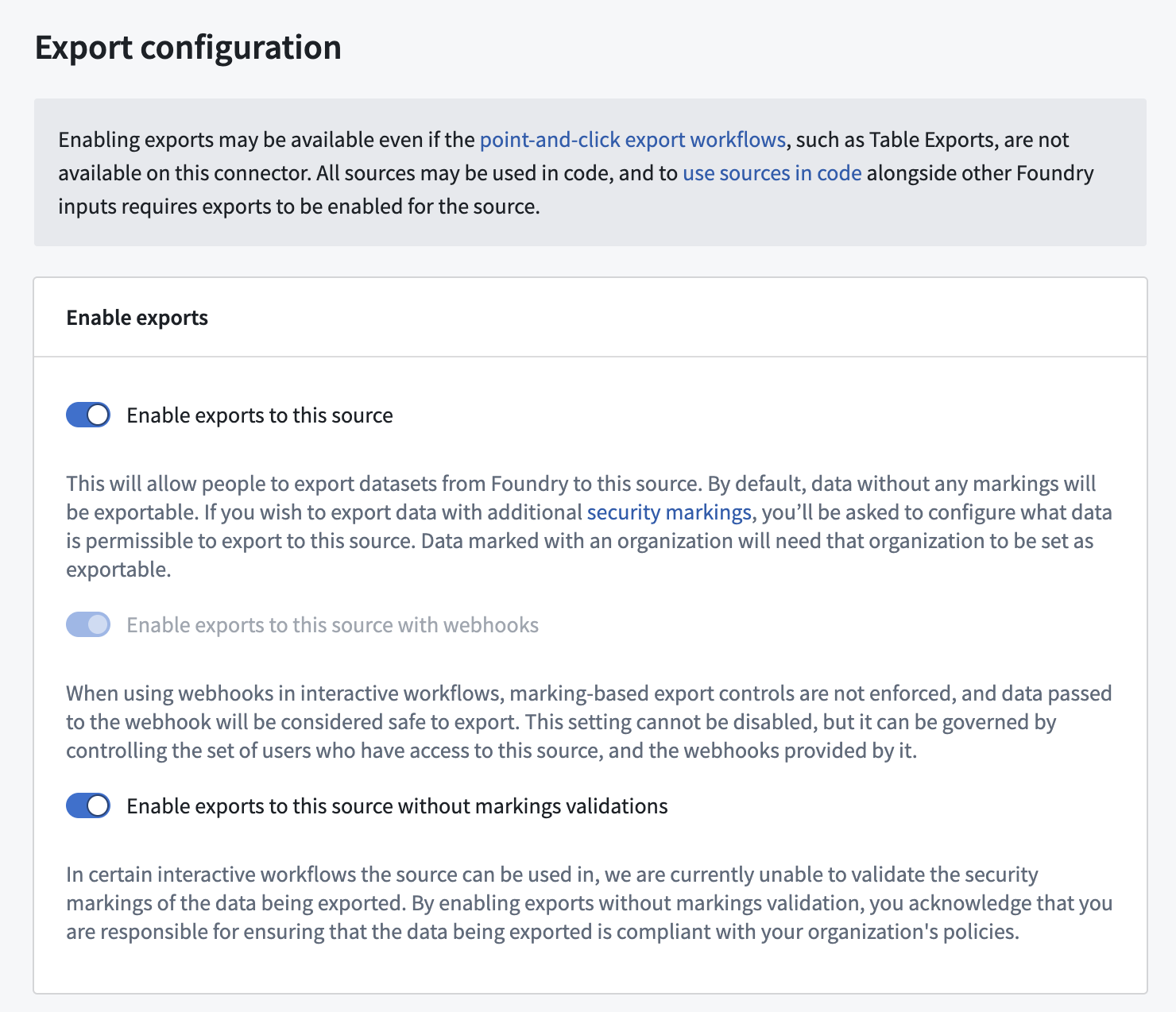Open the security markings link
Viewport: 1176px width, 1012px height.
[668, 512]
